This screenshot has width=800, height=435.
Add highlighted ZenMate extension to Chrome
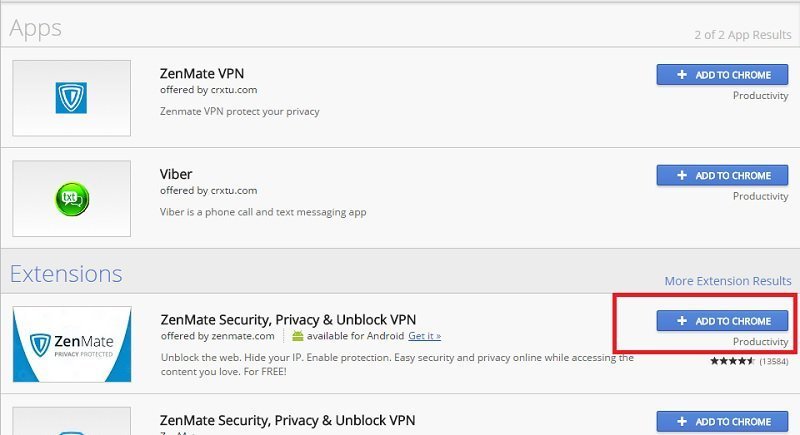(x=722, y=321)
